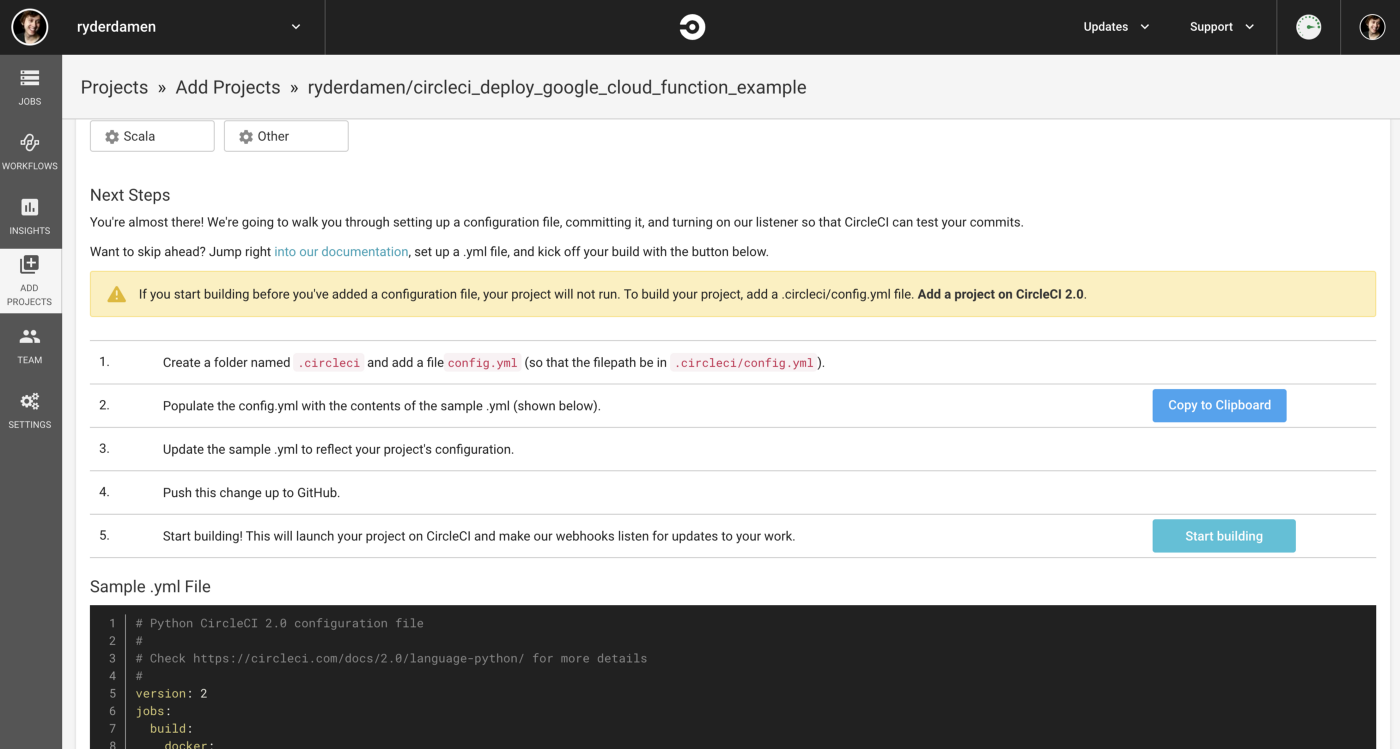
Task: Click the 'Sample .yml File' heading
Action: 150,586
